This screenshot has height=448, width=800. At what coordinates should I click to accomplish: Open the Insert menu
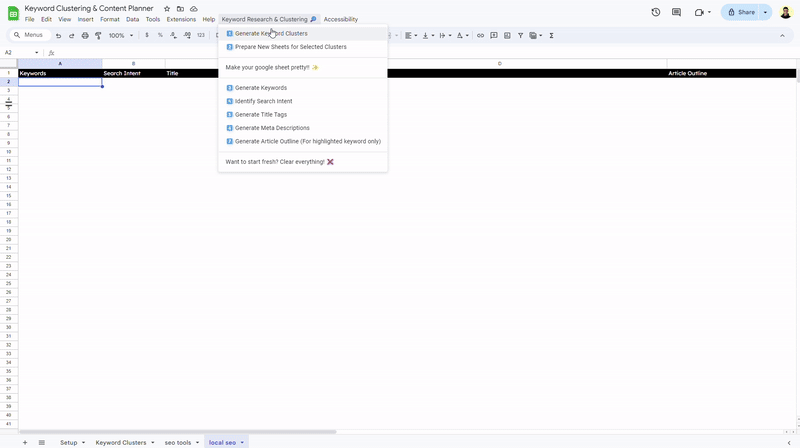click(85, 19)
